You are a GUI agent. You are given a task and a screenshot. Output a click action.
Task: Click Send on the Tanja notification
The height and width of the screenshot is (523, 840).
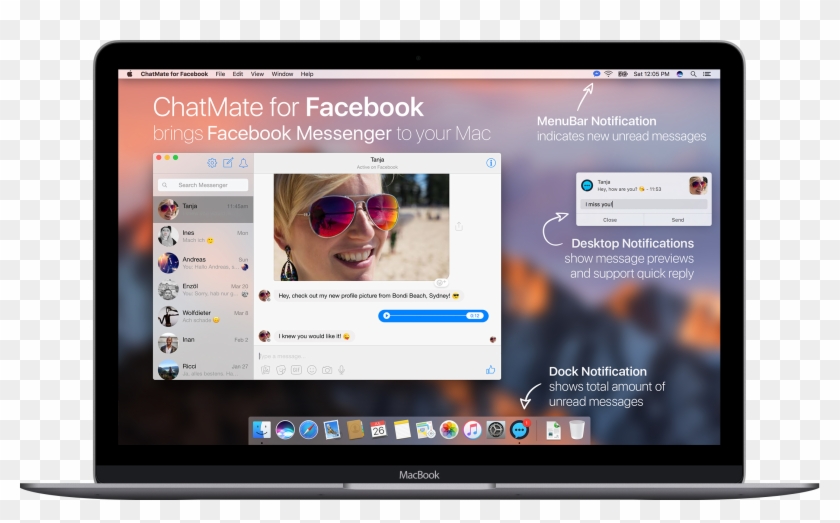[x=678, y=220]
